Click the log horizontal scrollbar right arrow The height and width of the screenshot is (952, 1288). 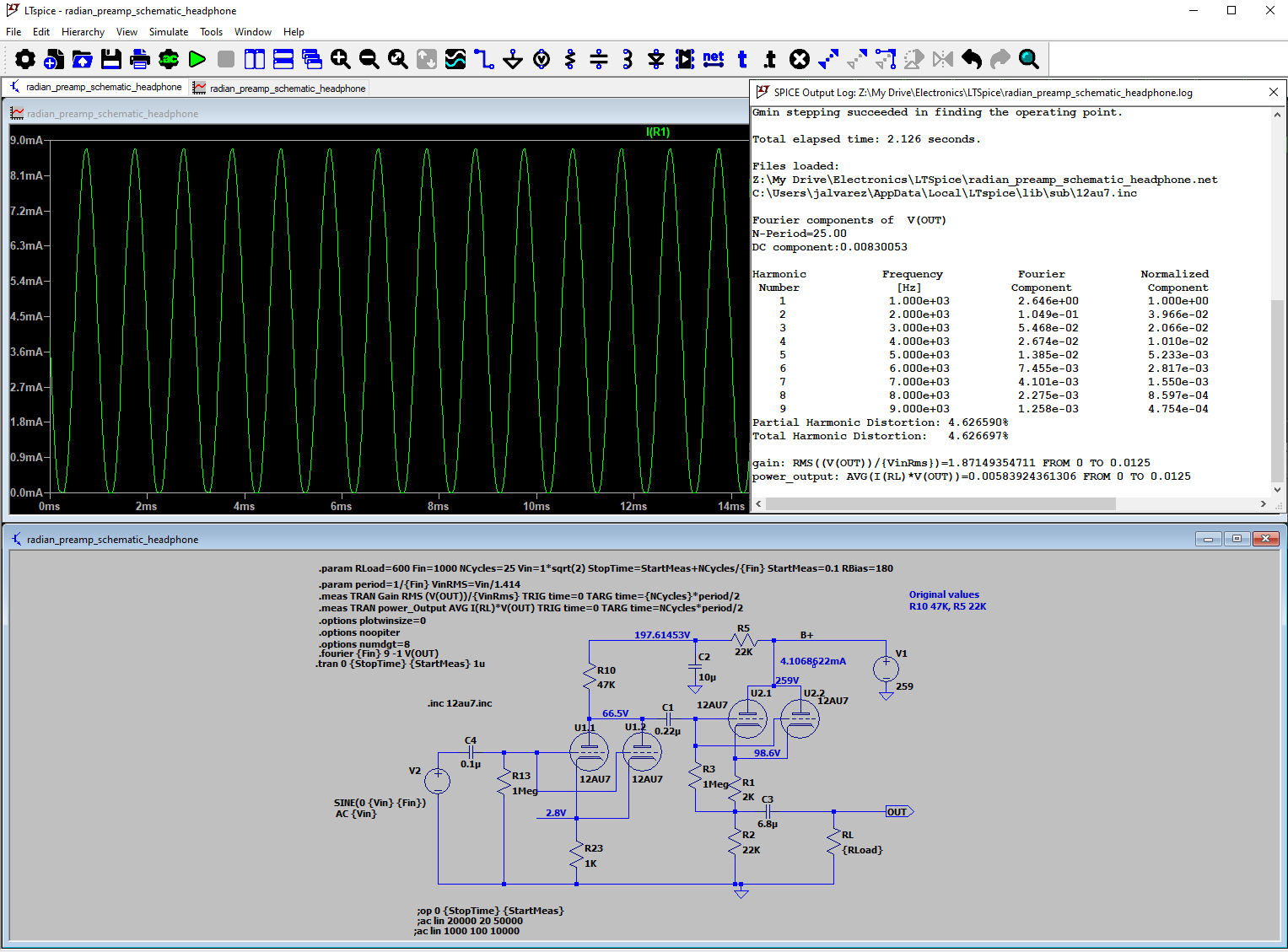(1263, 503)
